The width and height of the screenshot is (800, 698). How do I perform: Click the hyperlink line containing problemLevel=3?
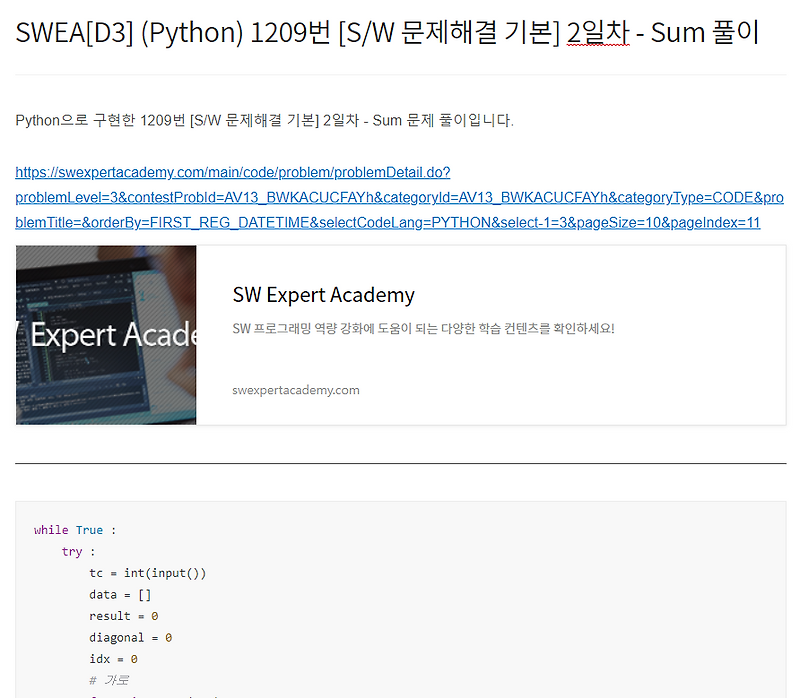click(400, 197)
